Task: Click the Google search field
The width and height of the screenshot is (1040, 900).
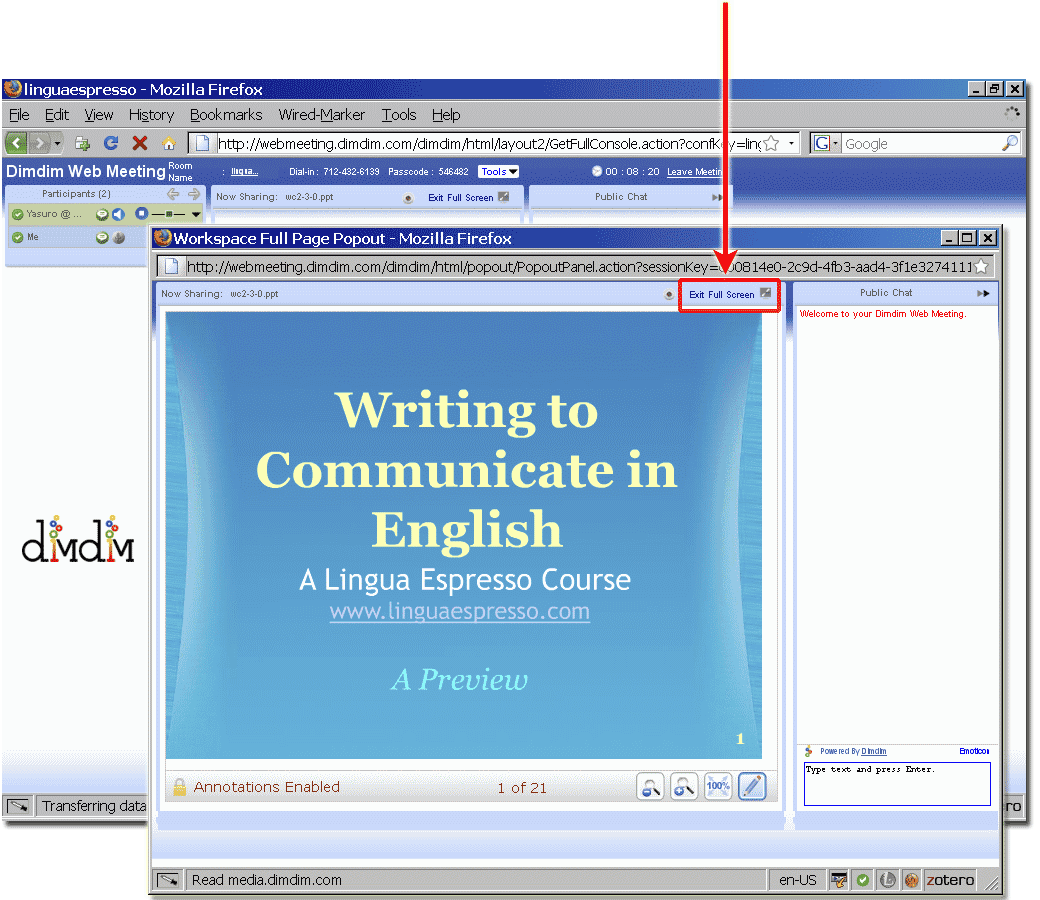Action: [x=921, y=143]
